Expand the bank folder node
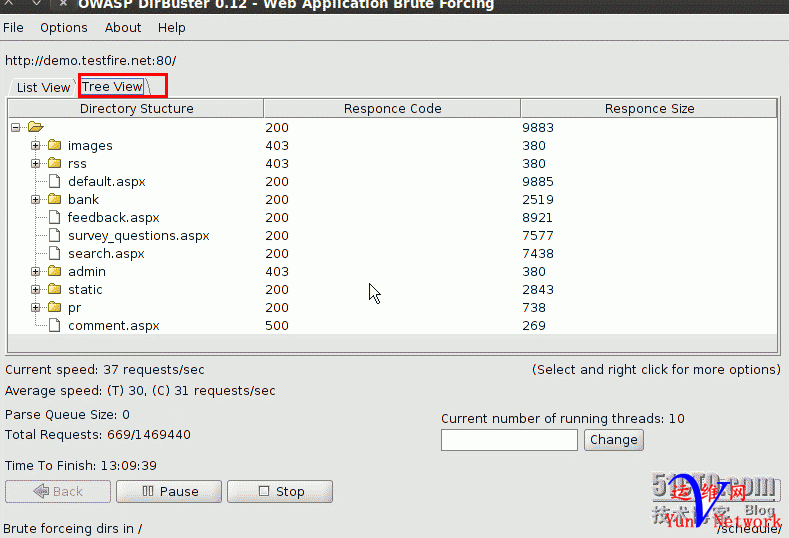 (x=35, y=200)
